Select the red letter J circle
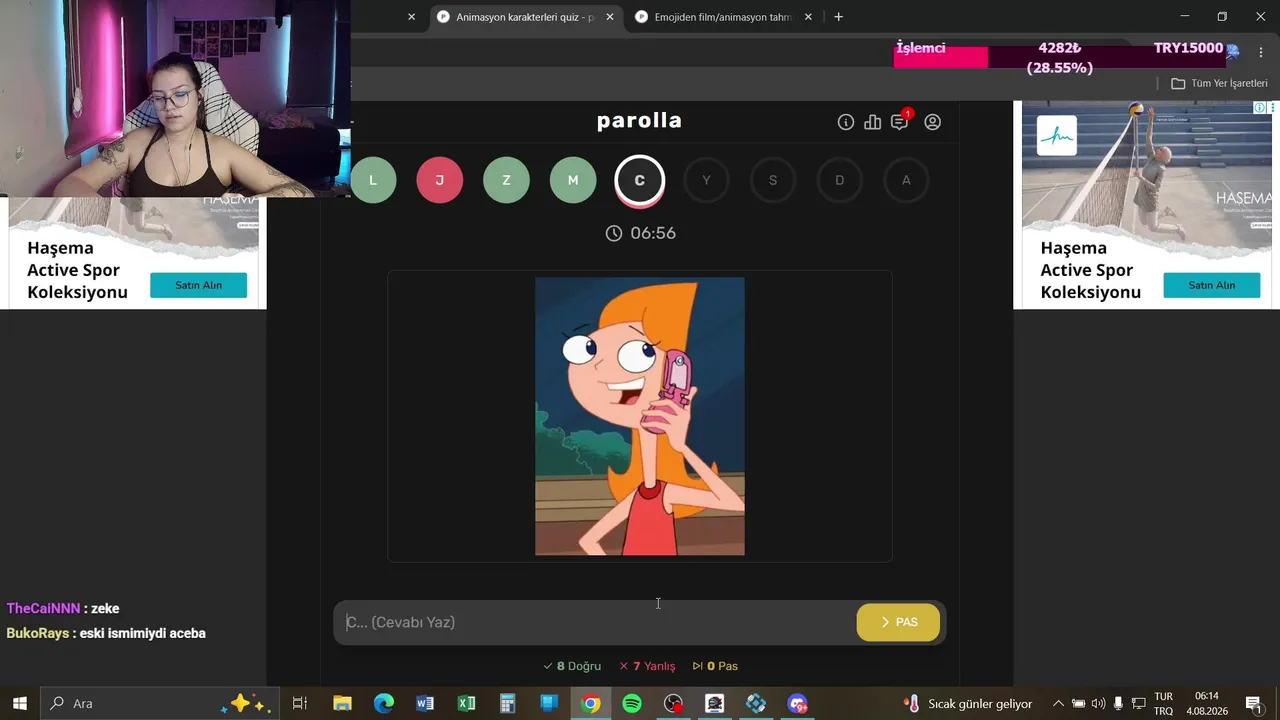The image size is (1280, 720). pos(439,180)
